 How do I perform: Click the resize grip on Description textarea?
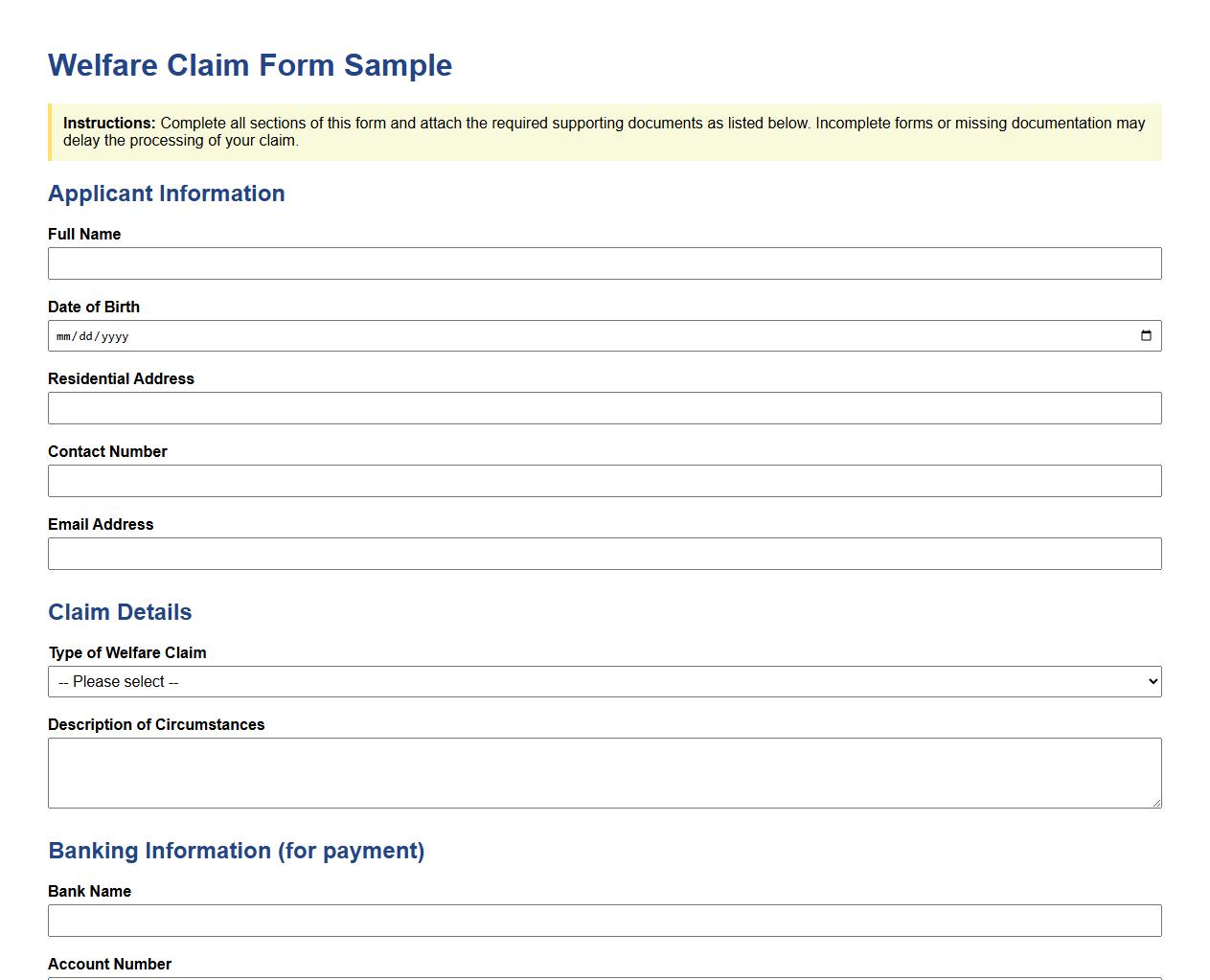(x=1155, y=803)
